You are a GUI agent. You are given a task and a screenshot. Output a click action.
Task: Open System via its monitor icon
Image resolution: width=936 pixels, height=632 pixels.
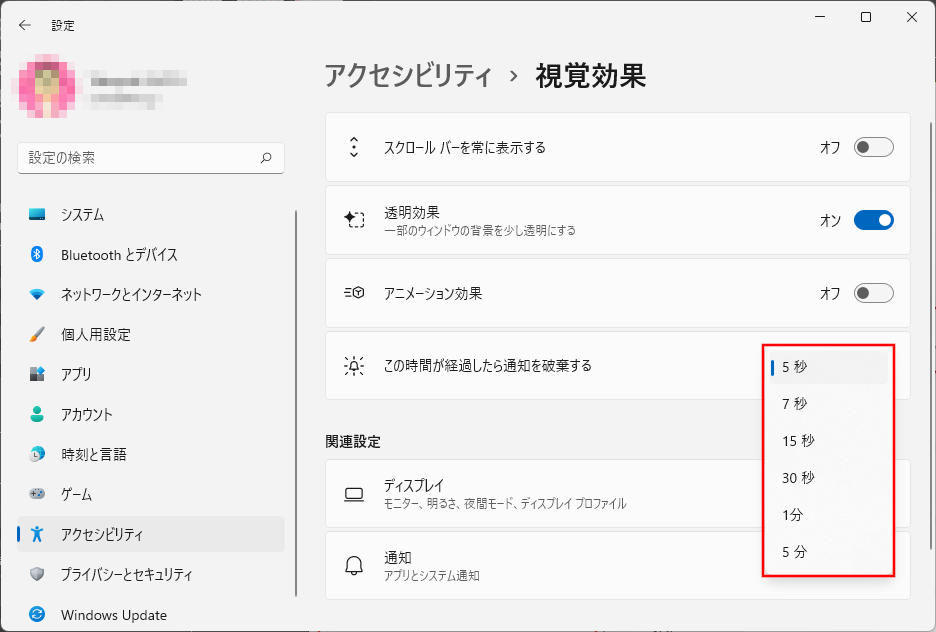tap(37, 215)
